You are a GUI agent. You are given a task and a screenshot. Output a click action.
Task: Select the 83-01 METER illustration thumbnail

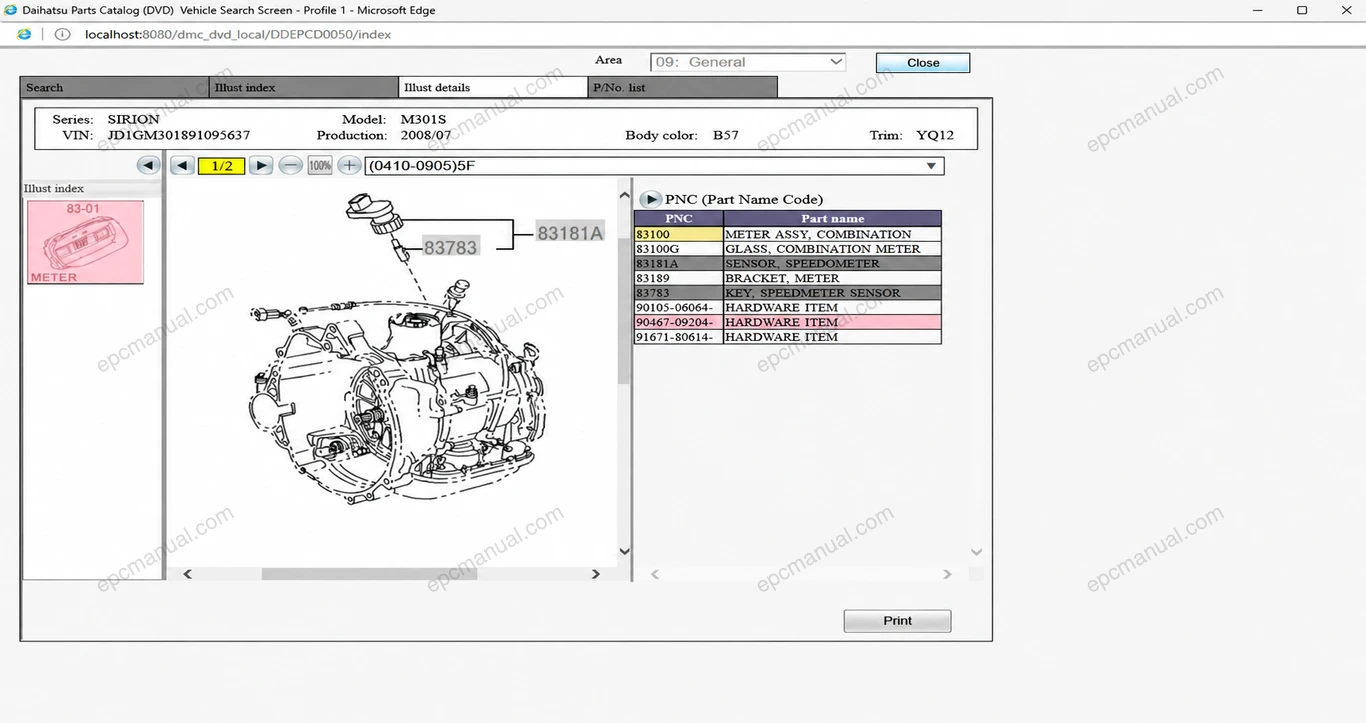coord(85,242)
